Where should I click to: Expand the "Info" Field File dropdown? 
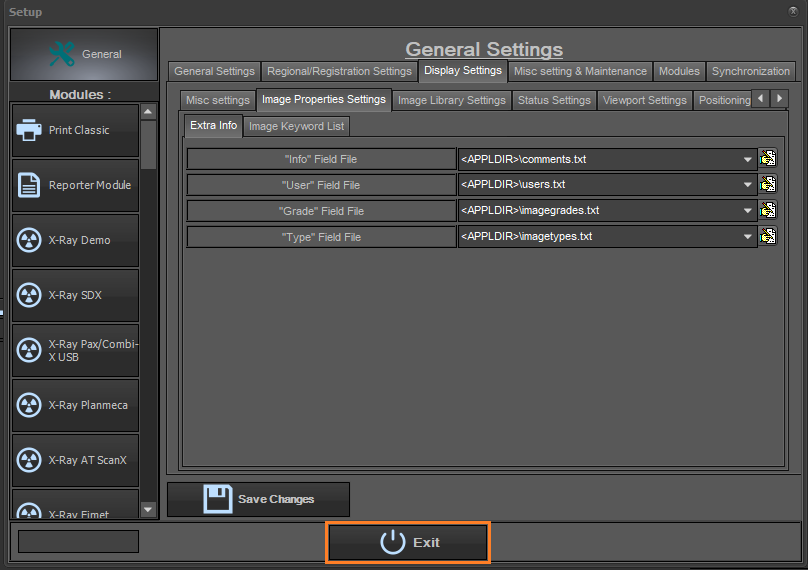(x=748, y=158)
